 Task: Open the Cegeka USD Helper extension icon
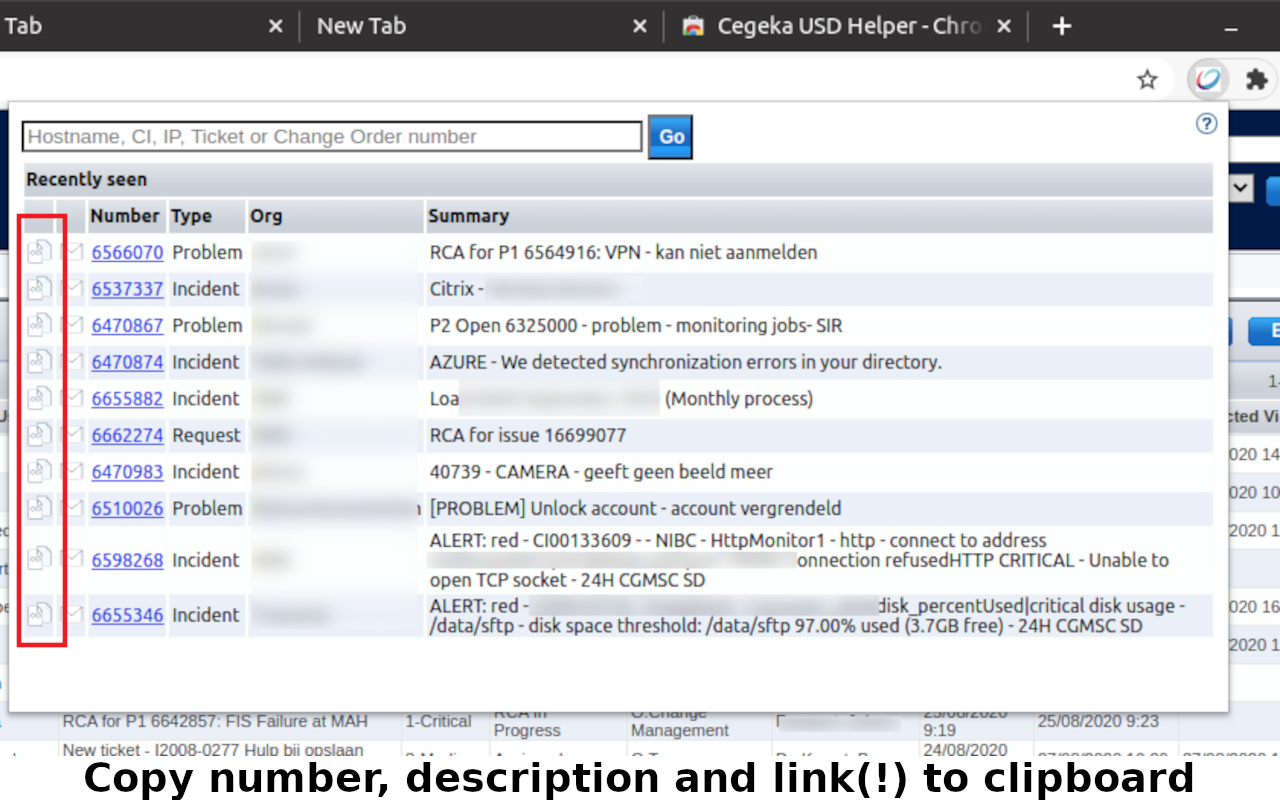(1208, 80)
